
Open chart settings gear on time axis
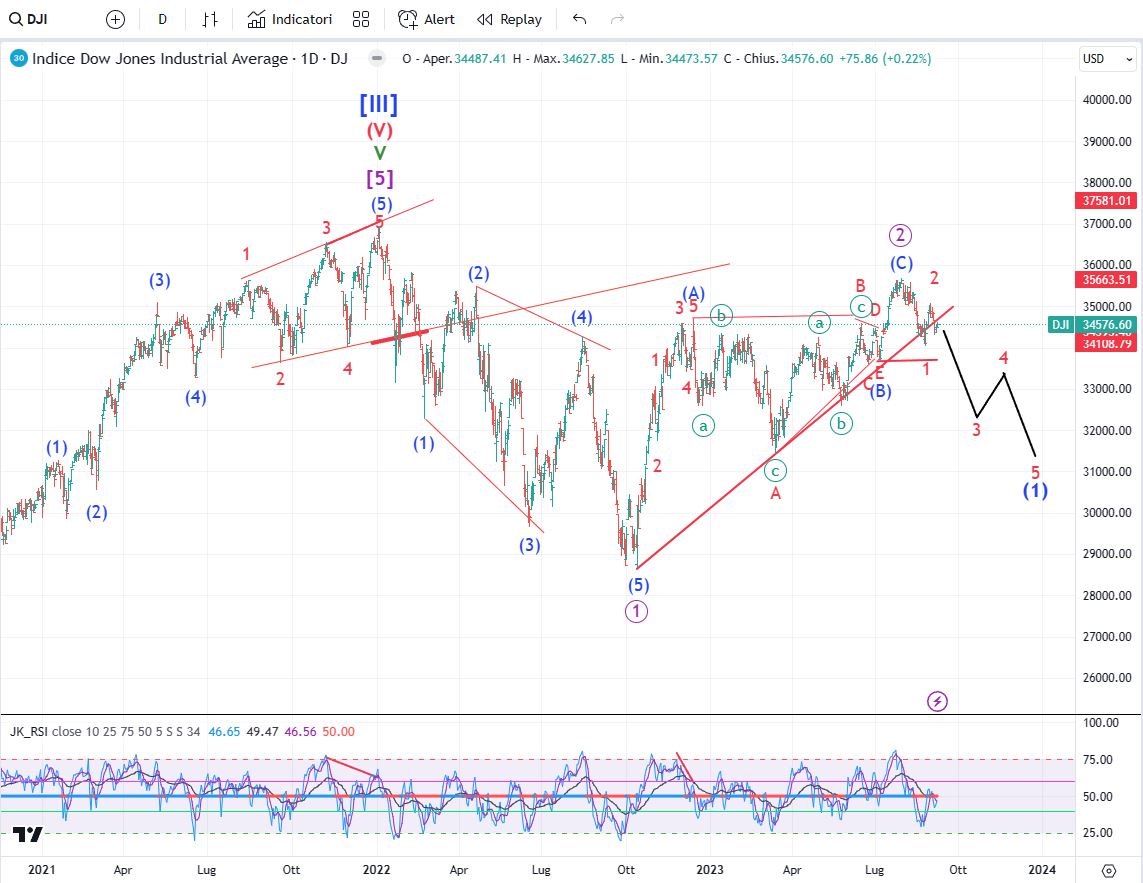1109,871
